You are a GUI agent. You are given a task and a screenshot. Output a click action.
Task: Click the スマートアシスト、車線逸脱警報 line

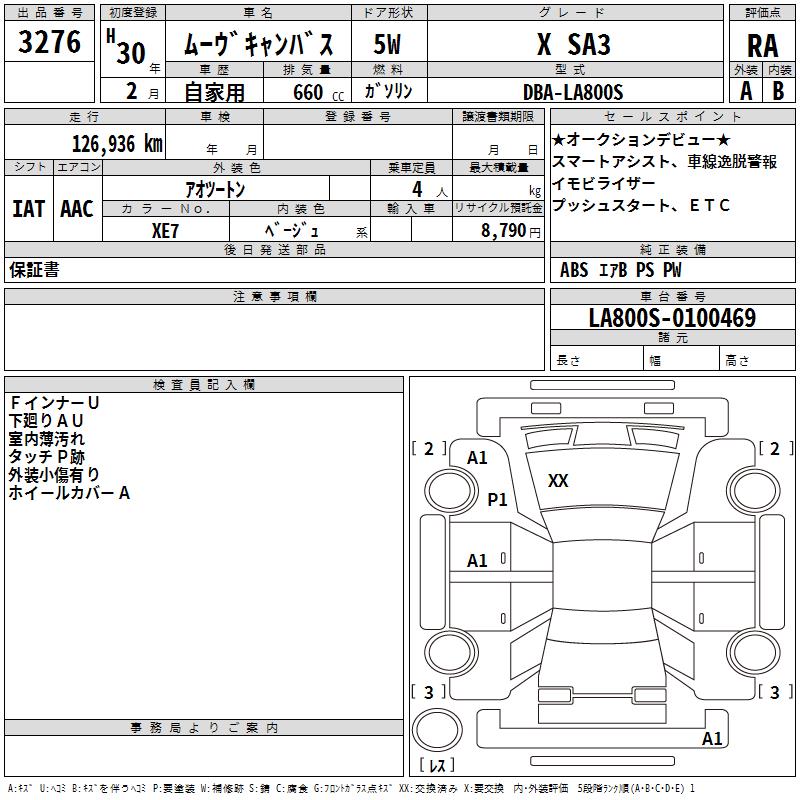tap(664, 161)
